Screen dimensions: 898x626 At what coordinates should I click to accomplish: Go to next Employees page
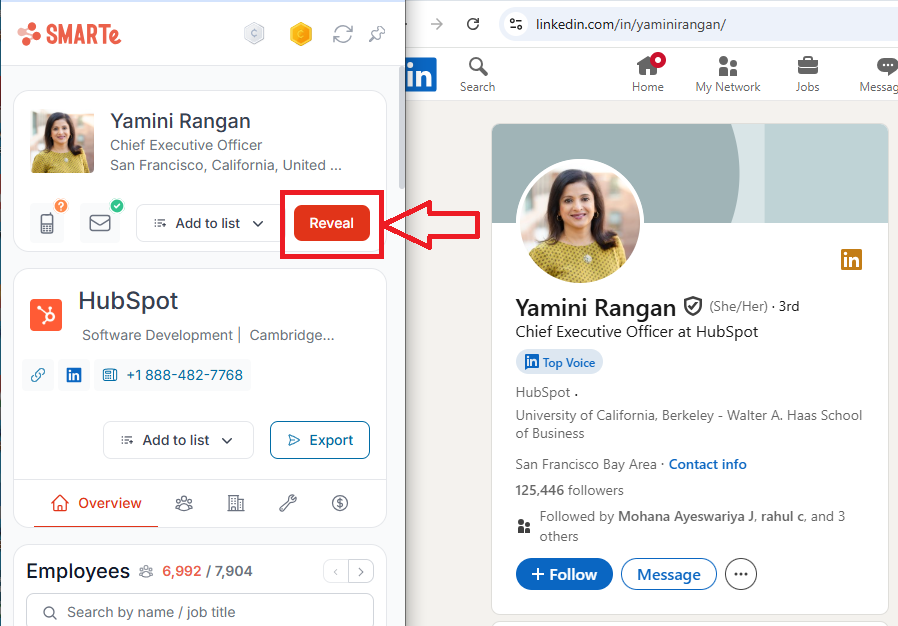[x=361, y=571]
